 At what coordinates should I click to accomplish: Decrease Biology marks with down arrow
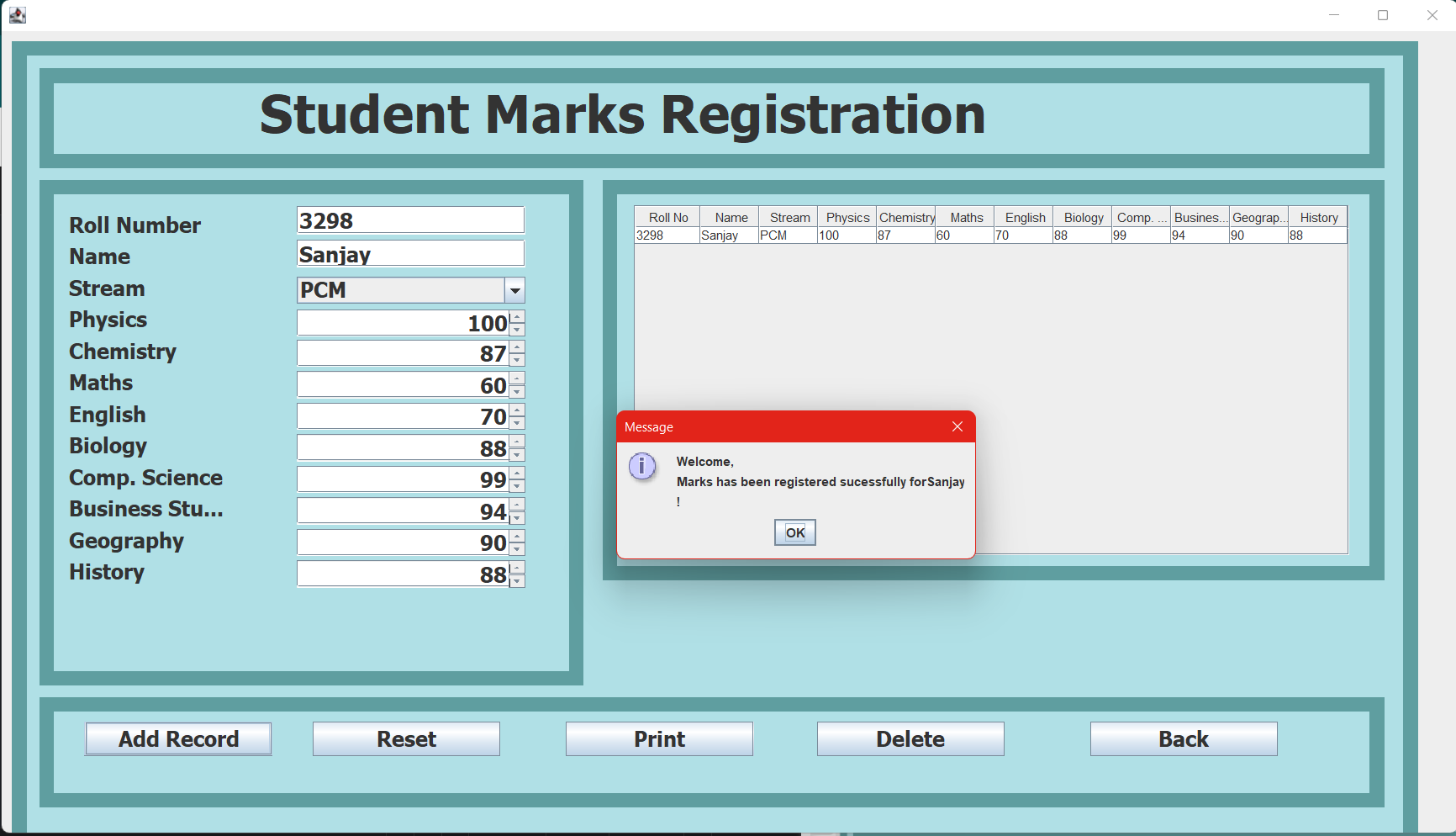pyautogui.click(x=517, y=455)
